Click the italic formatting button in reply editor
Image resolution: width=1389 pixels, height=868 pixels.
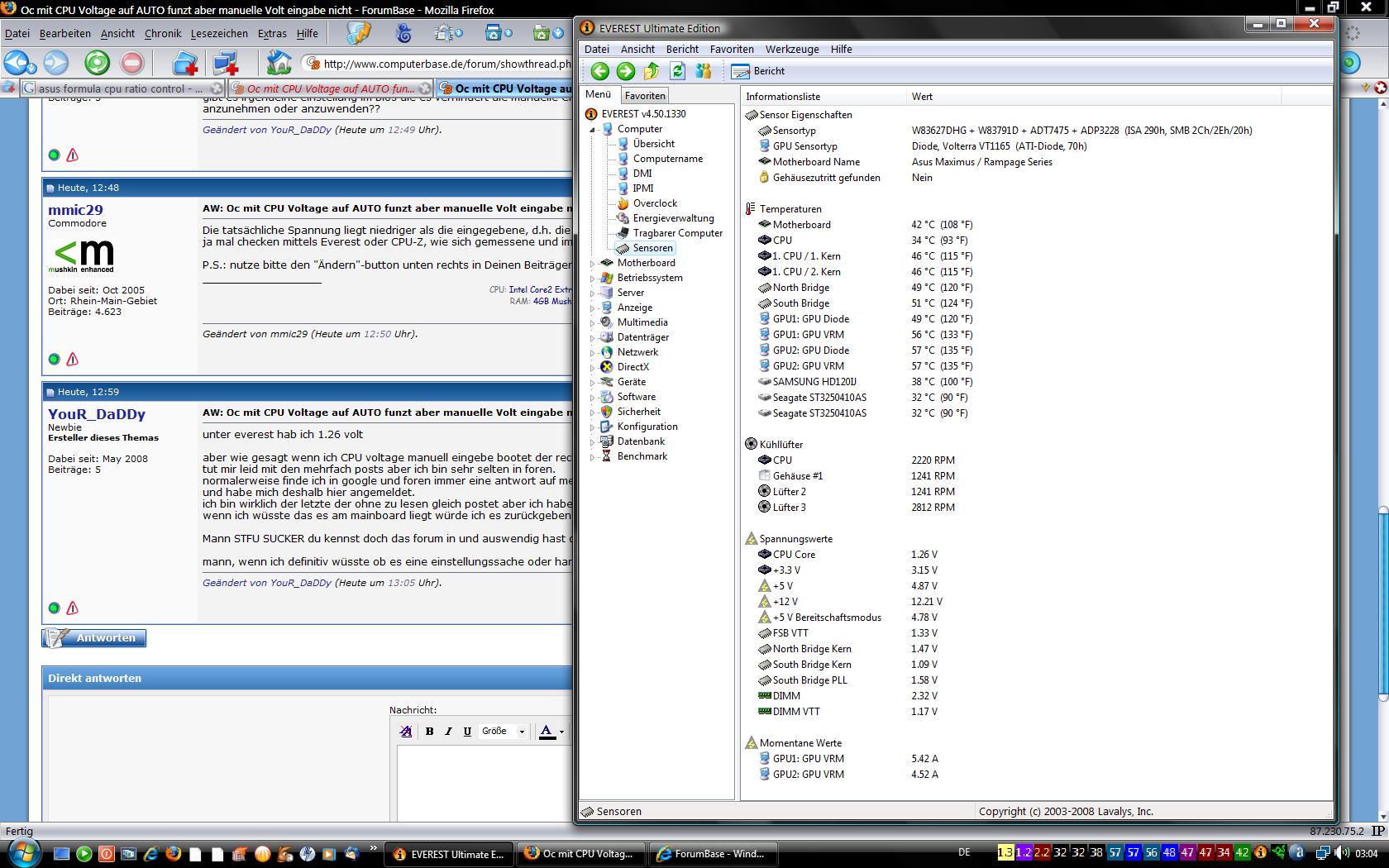point(448,732)
